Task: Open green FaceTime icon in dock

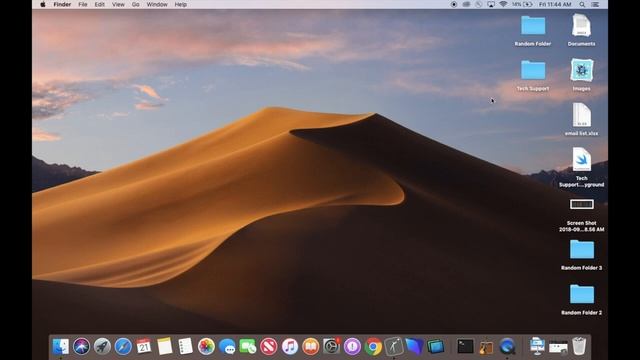Action: (x=248, y=347)
